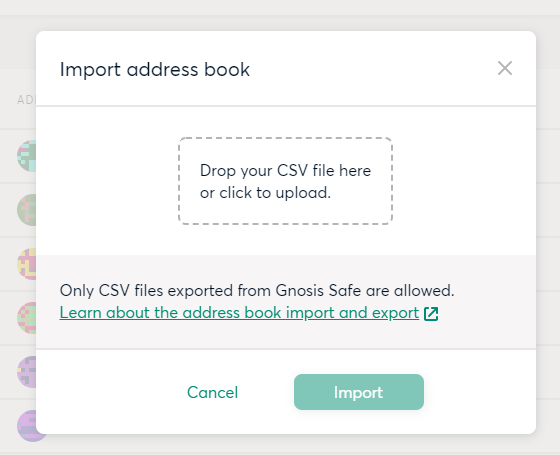Click the Only CSV files allowed notice text
The image size is (560, 455).
(257, 290)
